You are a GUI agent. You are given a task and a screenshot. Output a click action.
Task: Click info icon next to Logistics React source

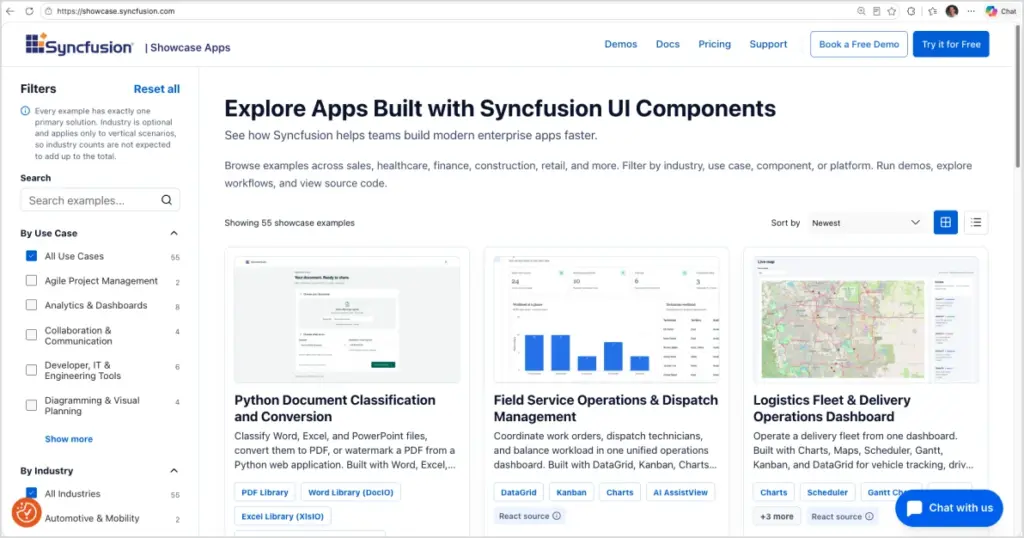click(869, 516)
